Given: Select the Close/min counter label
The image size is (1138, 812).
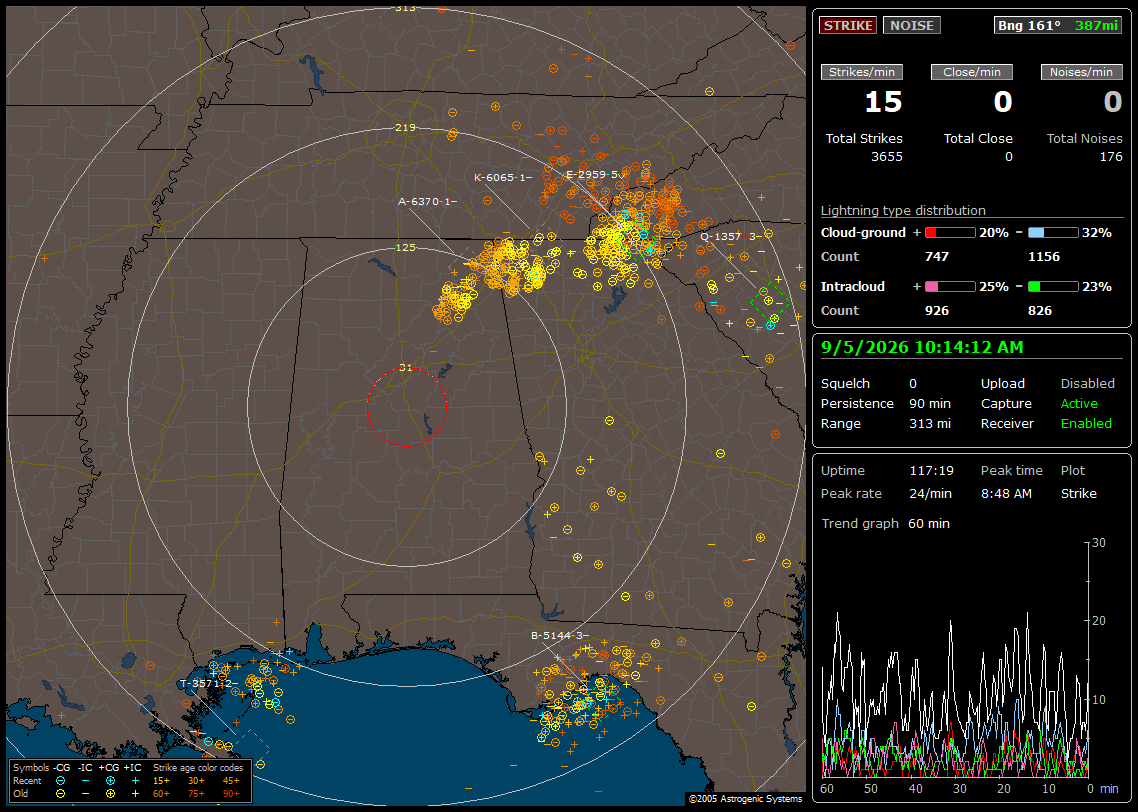Looking at the screenshot, I should tap(972, 72).
